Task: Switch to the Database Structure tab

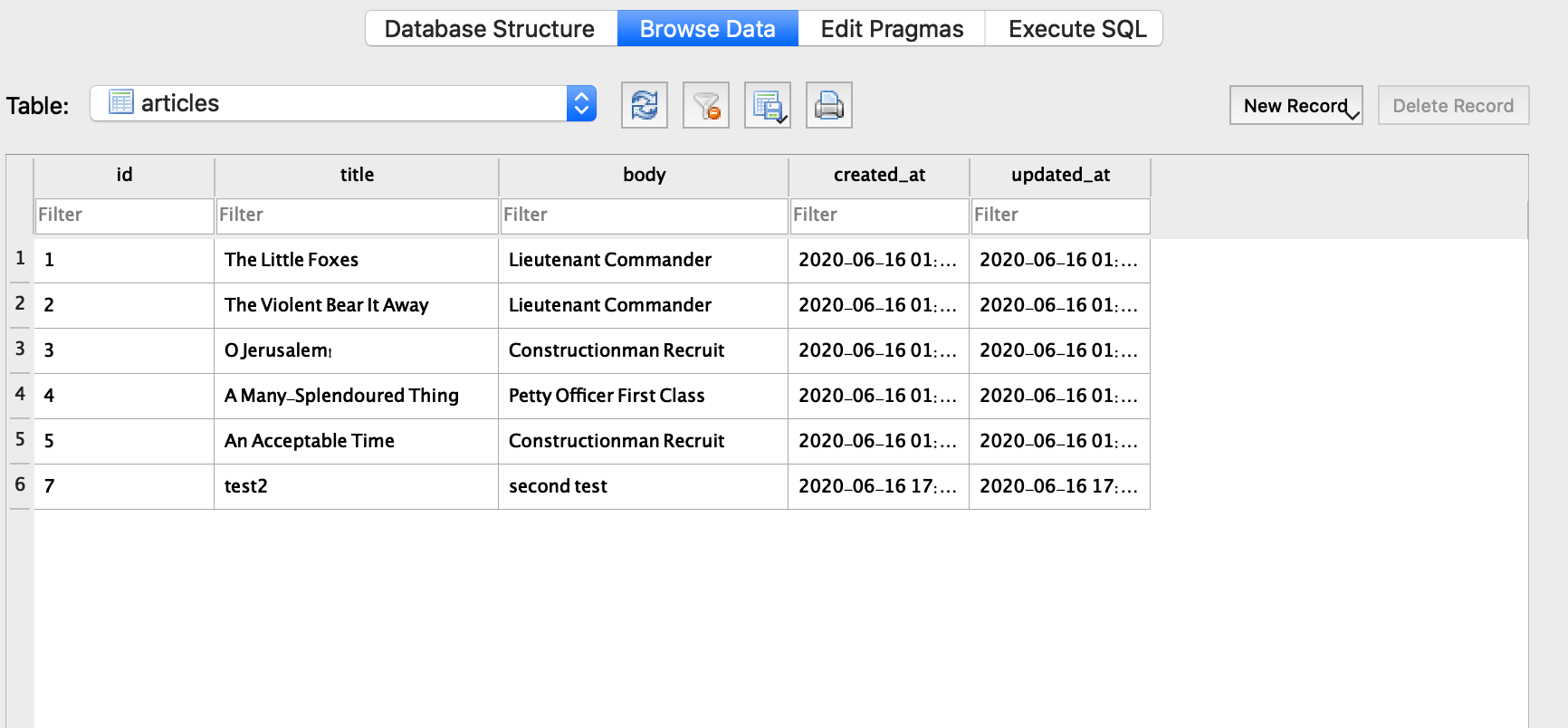Action: click(490, 29)
